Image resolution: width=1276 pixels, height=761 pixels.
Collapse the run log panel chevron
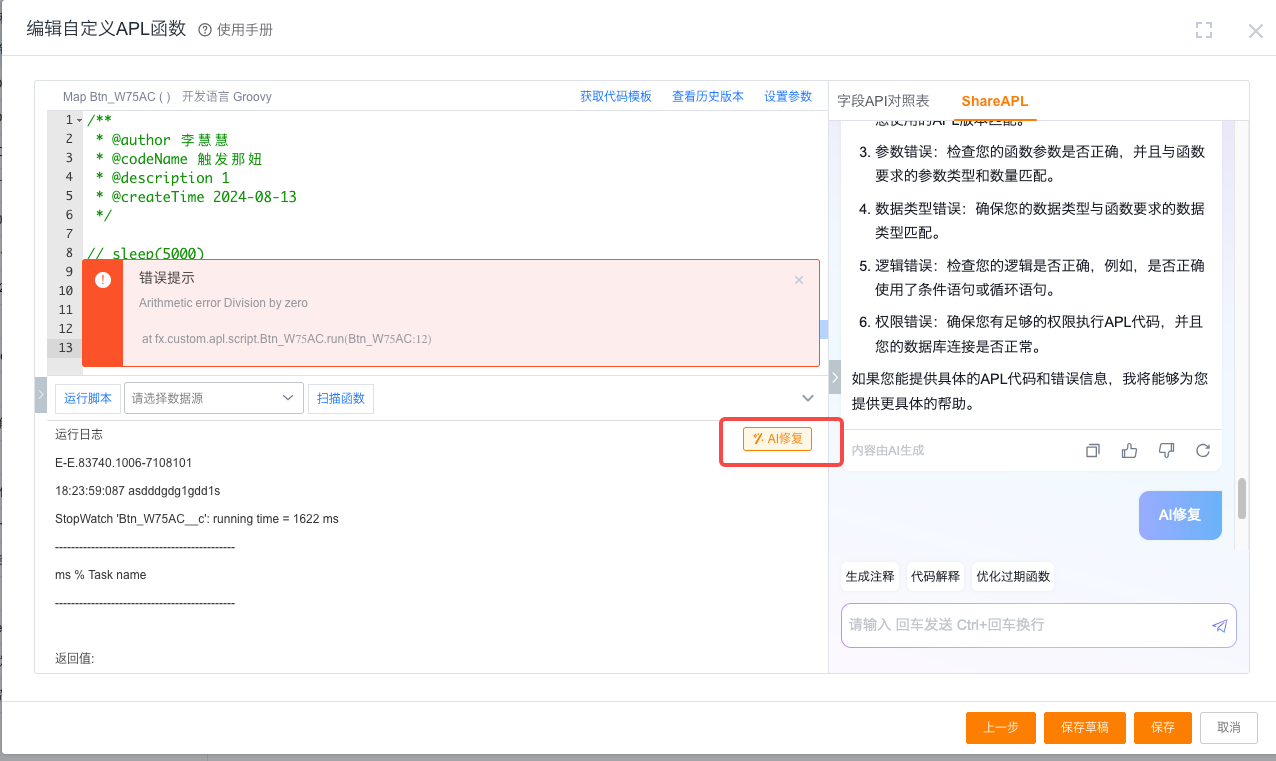click(808, 398)
